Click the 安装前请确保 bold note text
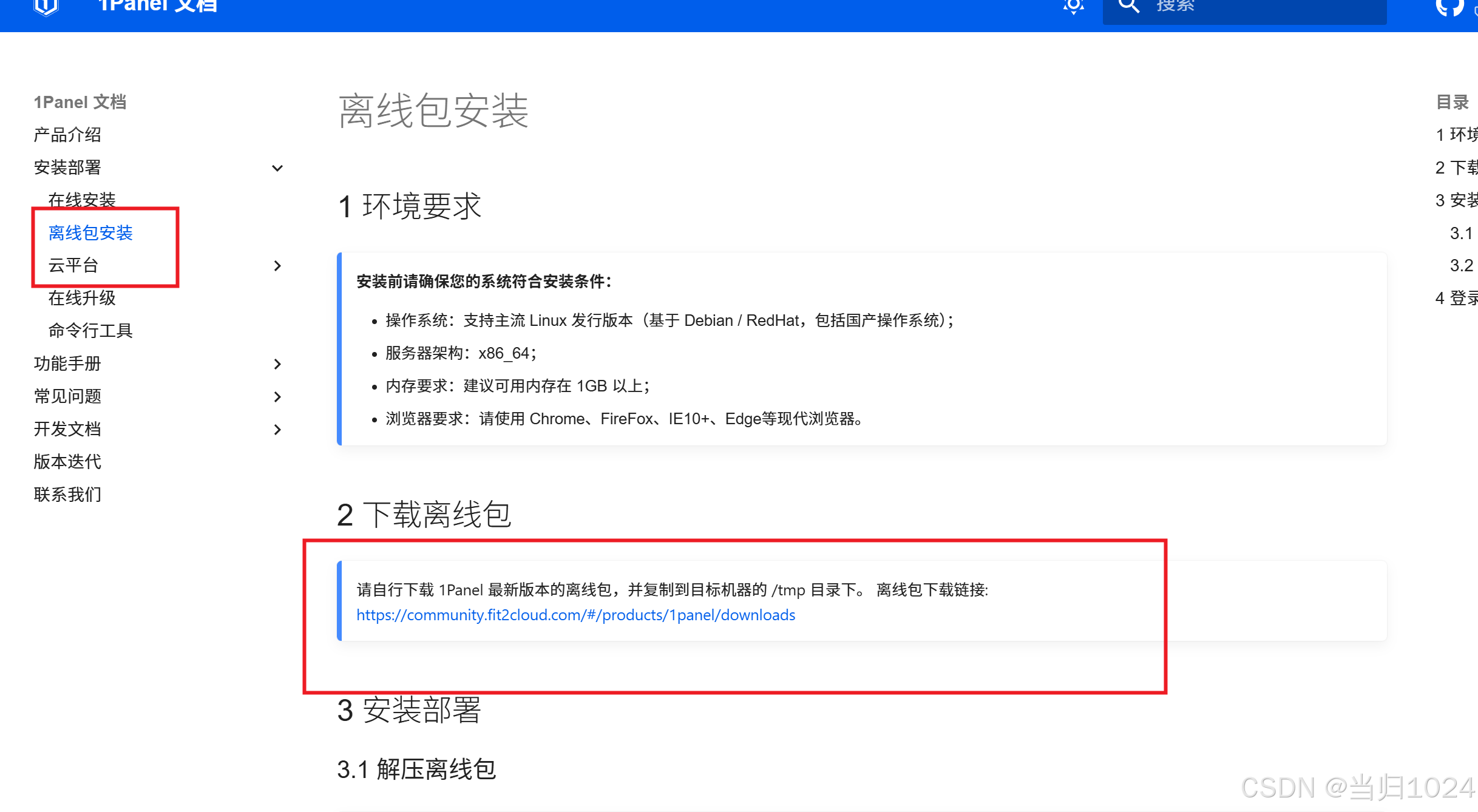Viewport: 1478px width, 812px height. click(484, 282)
